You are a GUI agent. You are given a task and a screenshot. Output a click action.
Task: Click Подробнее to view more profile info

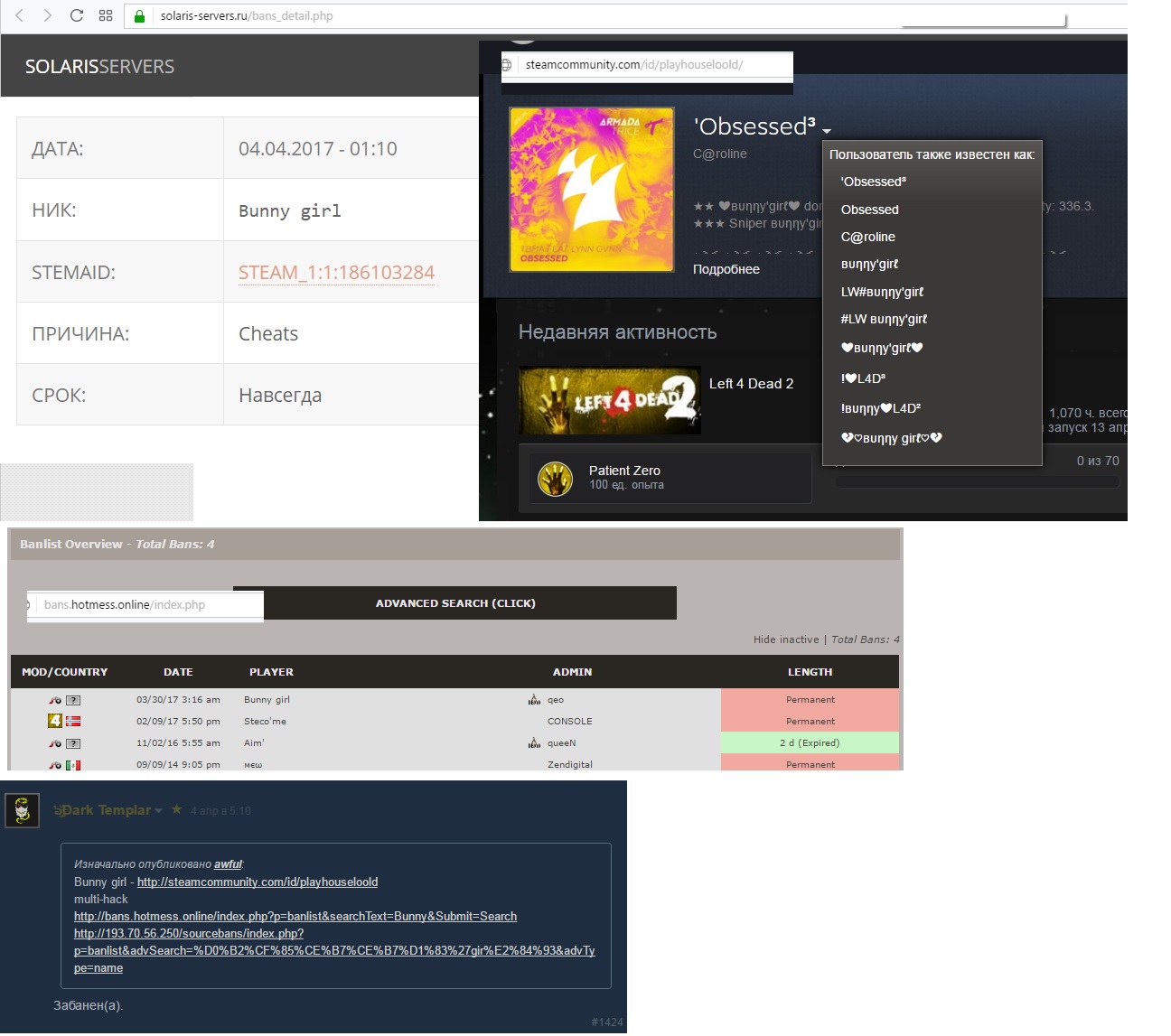[x=726, y=269]
